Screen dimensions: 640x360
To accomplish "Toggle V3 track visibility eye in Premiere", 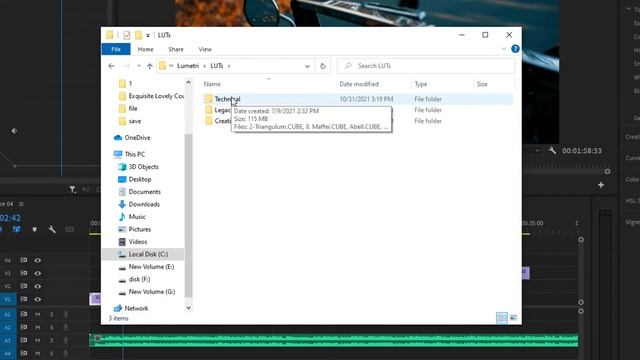I will 38,273.
